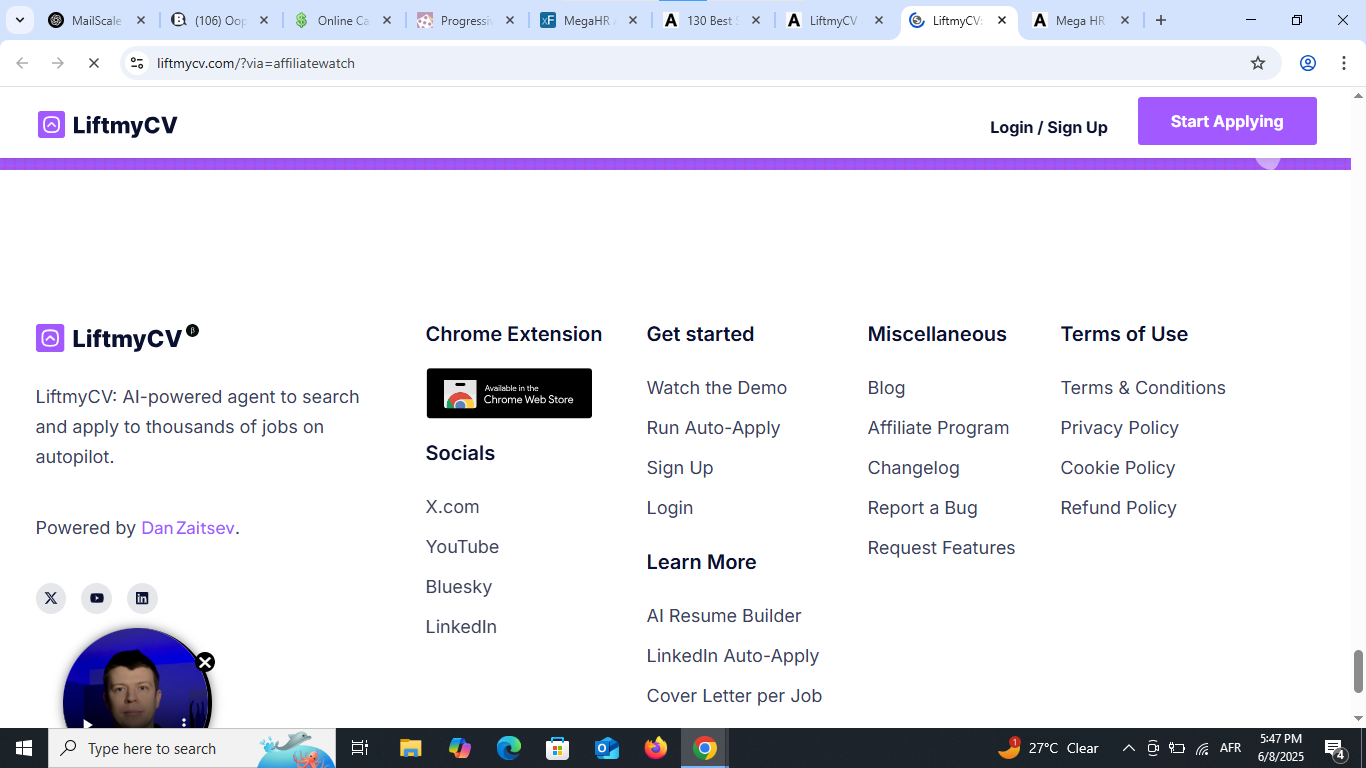
Task: Go back to previous page
Action: coord(22,63)
